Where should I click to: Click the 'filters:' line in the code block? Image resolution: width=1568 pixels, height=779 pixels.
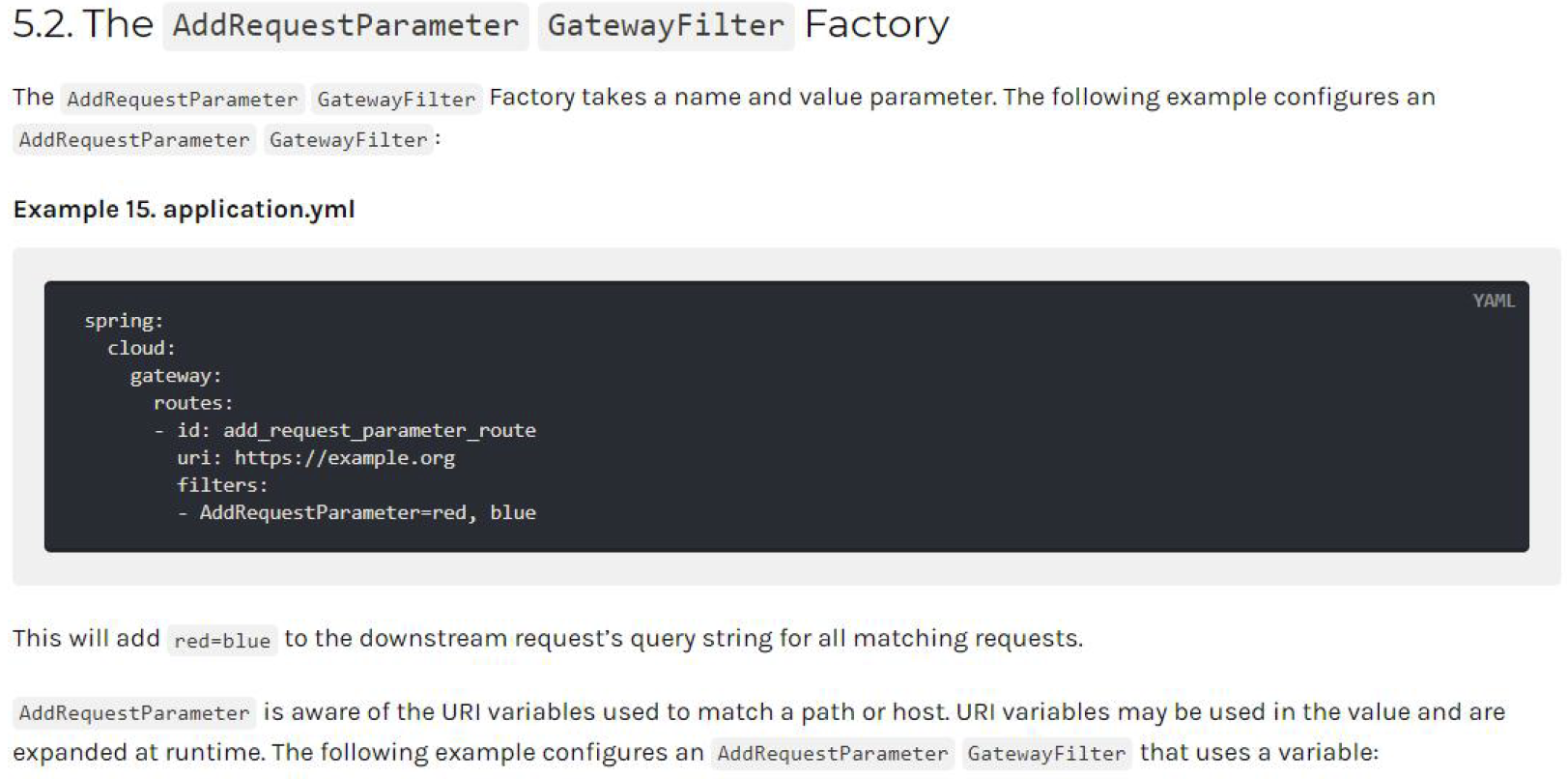click(222, 485)
